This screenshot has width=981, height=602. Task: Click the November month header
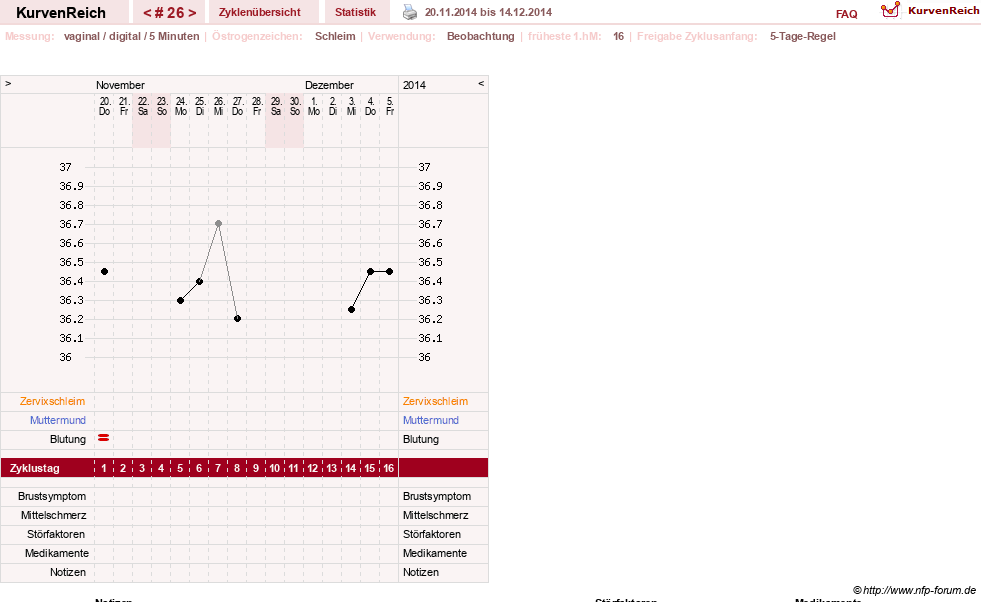click(120, 85)
